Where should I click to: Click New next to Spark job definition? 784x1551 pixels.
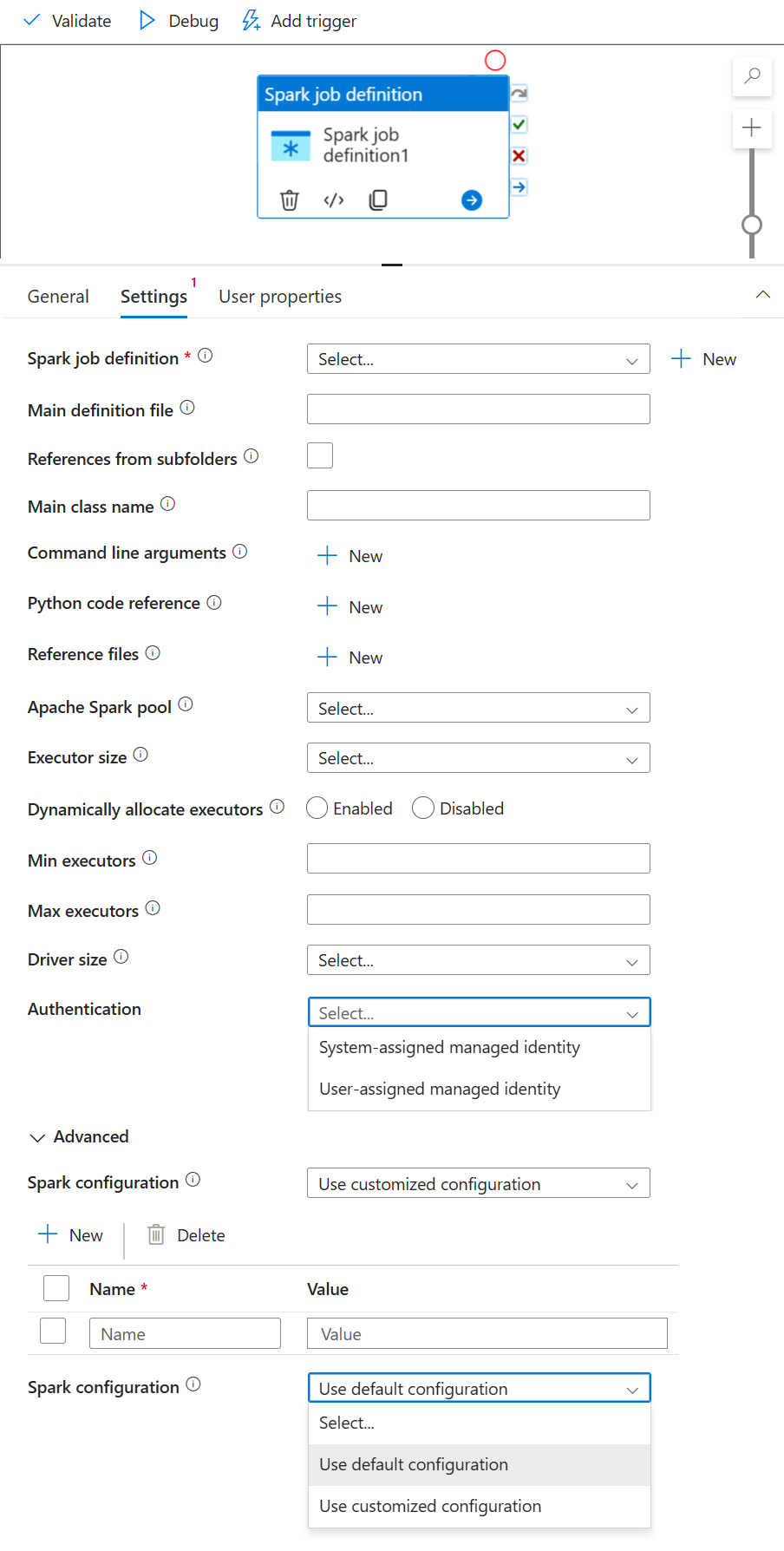click(x=704, y=358)
